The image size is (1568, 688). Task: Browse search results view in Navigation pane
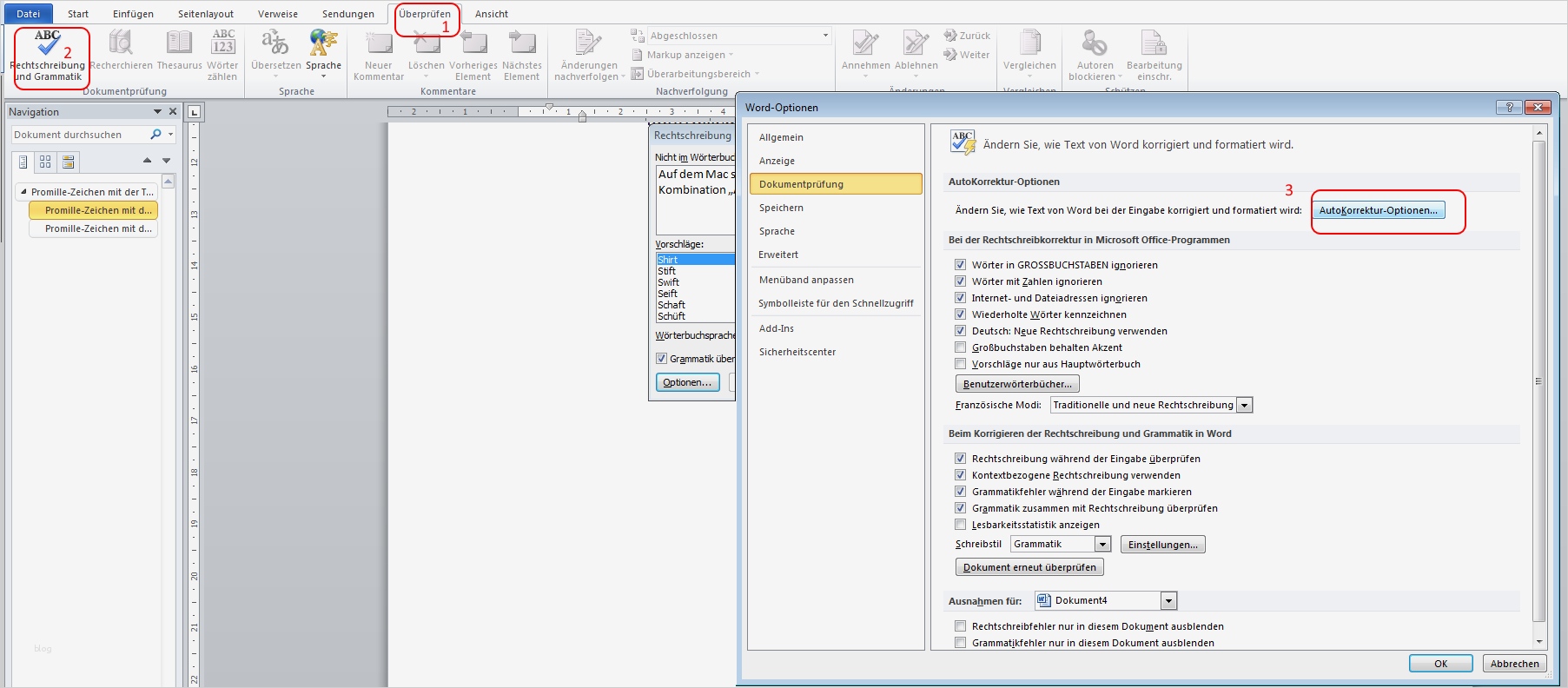tap(68, 162)
